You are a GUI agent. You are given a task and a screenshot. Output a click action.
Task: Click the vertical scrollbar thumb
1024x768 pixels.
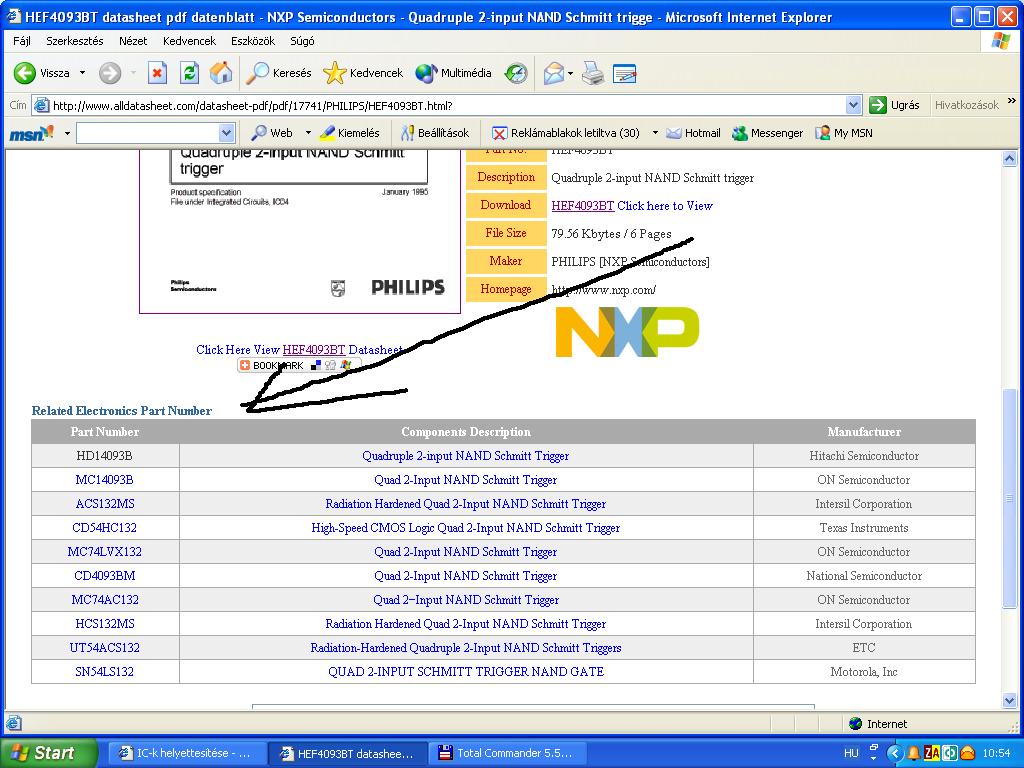click(1009, 498)
